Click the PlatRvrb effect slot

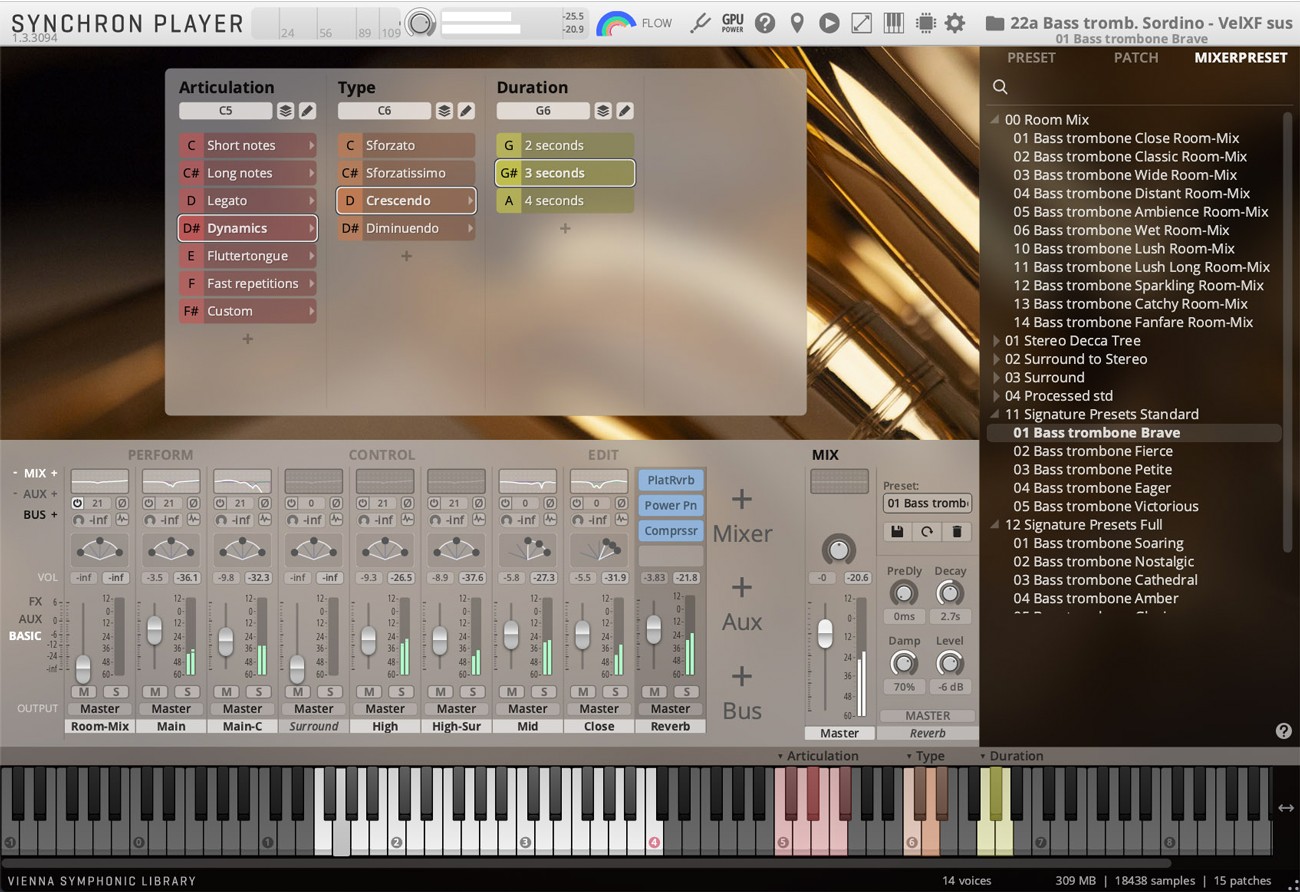coord(671,481)
